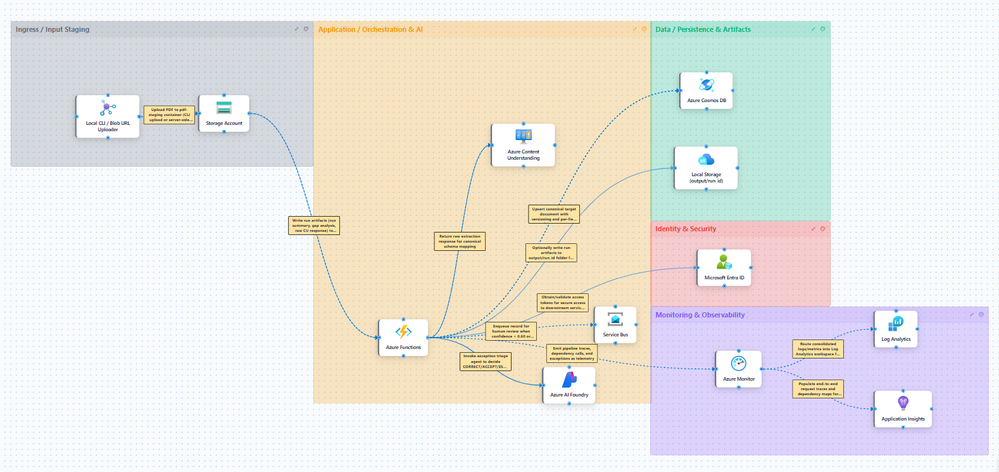999x472 pixels.
Task: Expand the Ingress / Input Staging group
Action: pyautogui.click(x=297, y=29)
